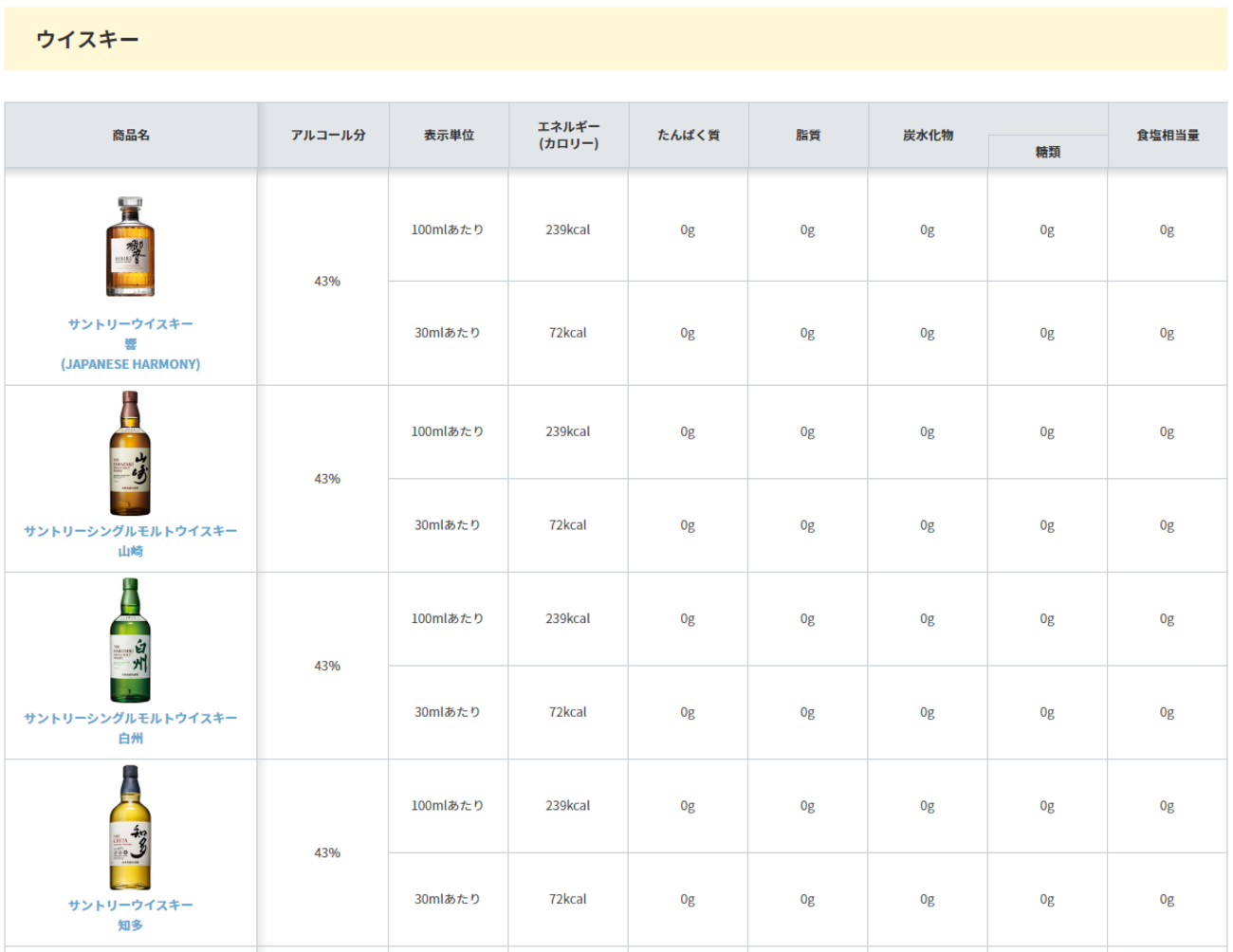The height and width of the screenshot is (952, 1233).
Task: Click the 糖類 sub-column header
Action: point(1048,152)
